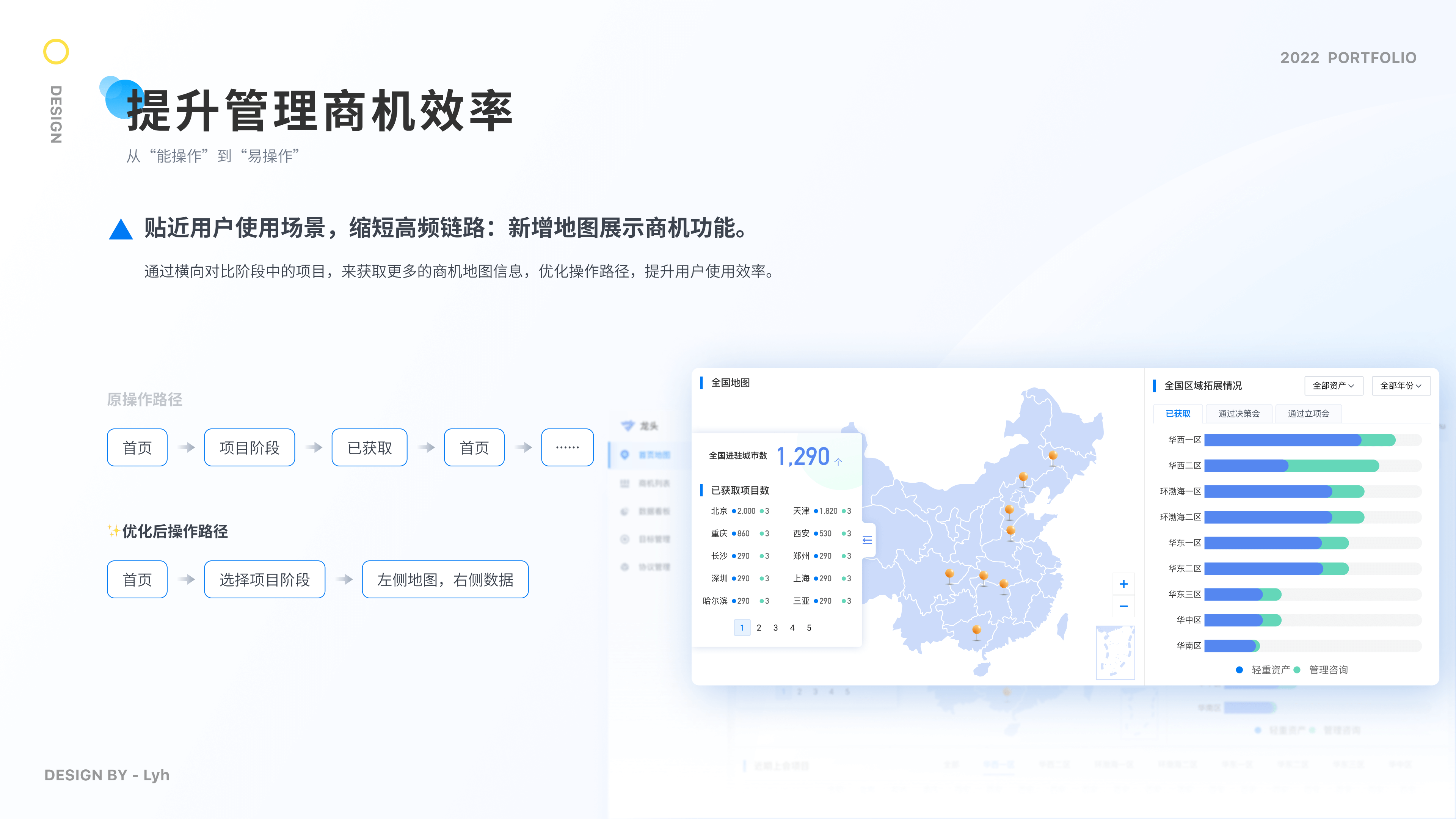This screenshot has width=1456, height=819.
Task: Click the 华西一区 progress bar
Action: coord(1313,440)
